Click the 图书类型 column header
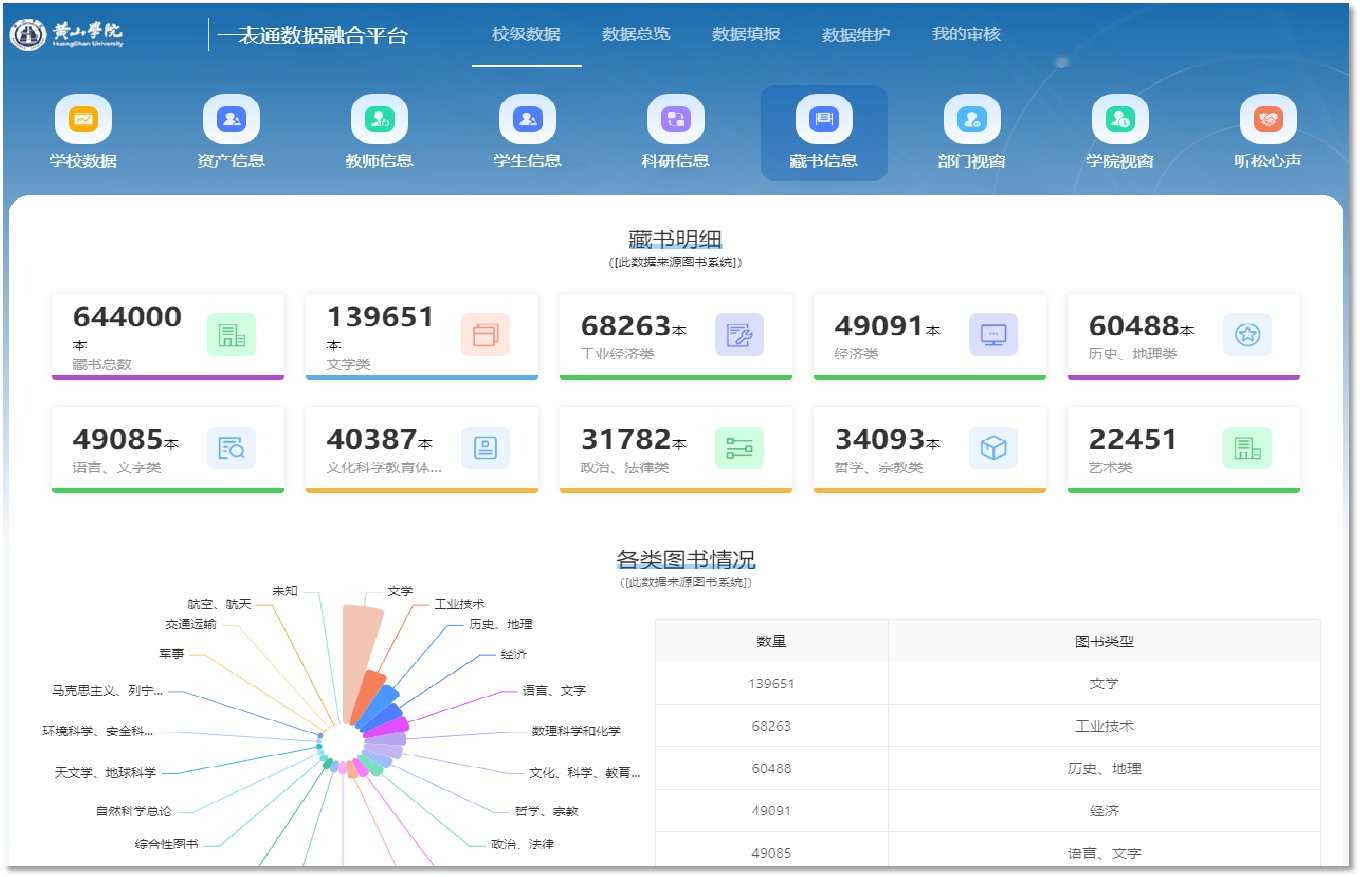The width and height of the screenshot is (1360, 877). 1104,641
